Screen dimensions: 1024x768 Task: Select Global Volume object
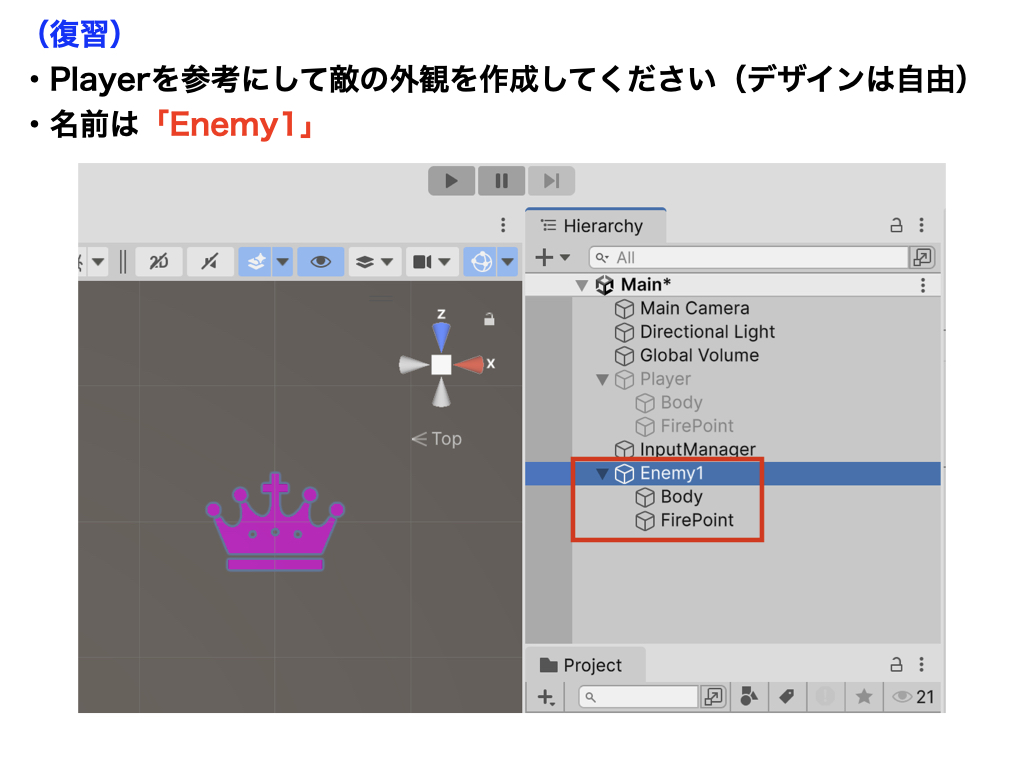tap(699, 355)
